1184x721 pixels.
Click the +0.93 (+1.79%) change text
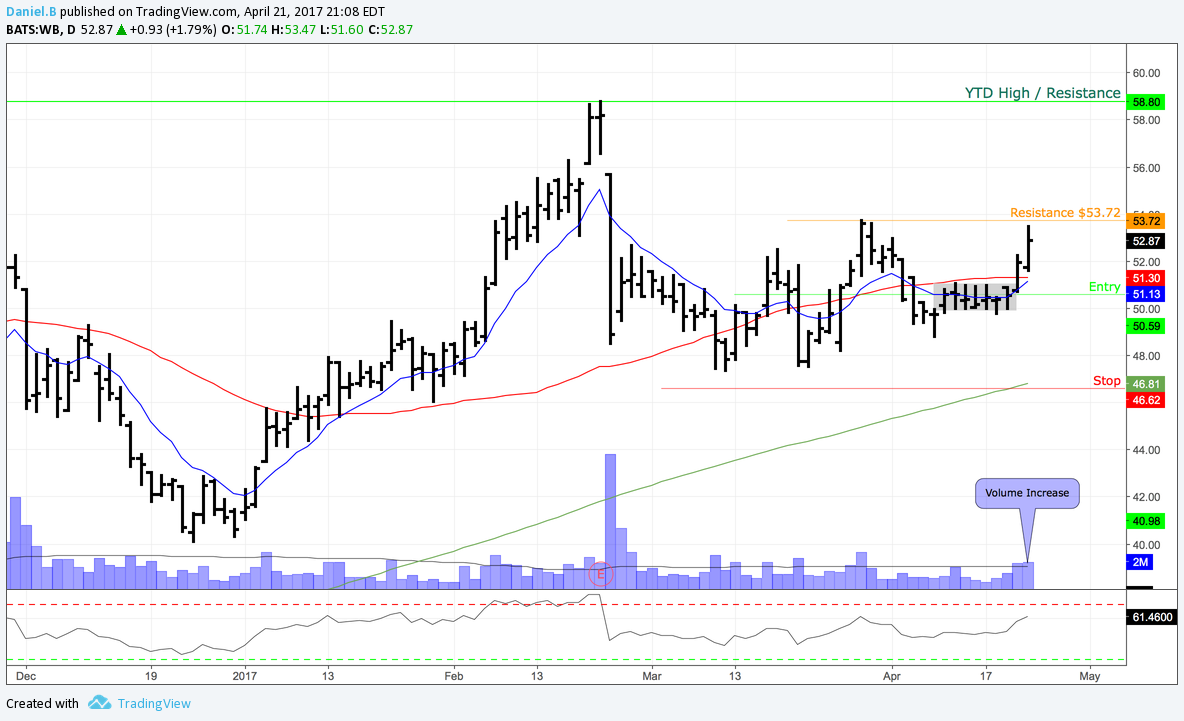[173, 29]
